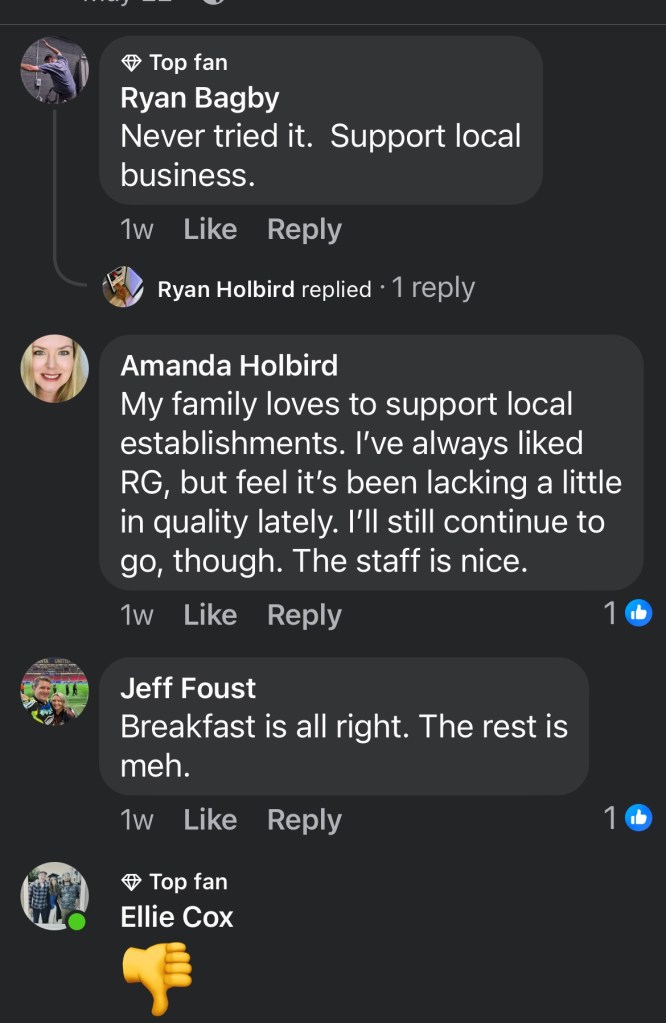Like Amanda Holbird's comment
Viewport: 666px width, 1023px height.
(x=210, y=615)
